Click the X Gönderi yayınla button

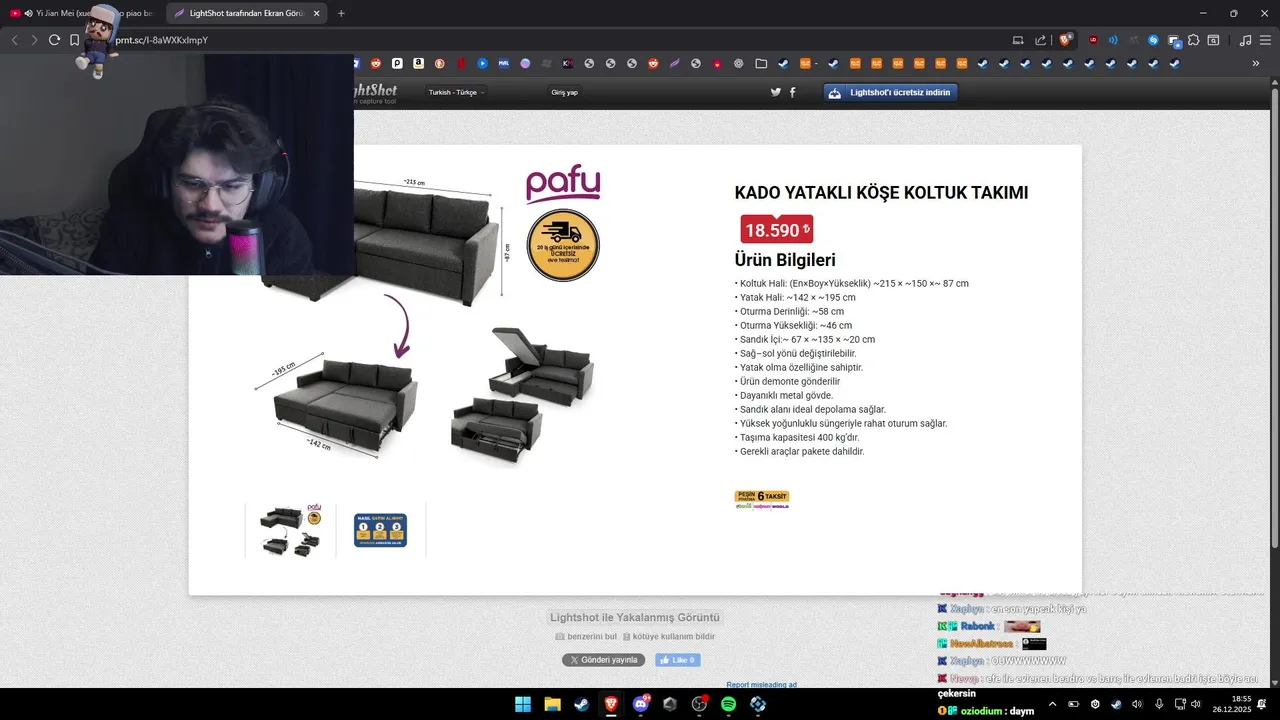pyautogui.click(x=603, y=660)
